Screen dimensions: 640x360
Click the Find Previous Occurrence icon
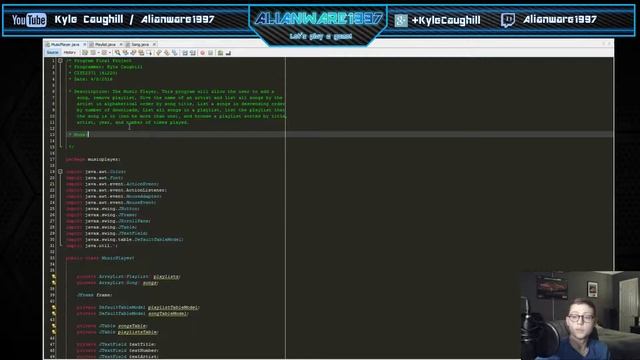coord(125,53)
